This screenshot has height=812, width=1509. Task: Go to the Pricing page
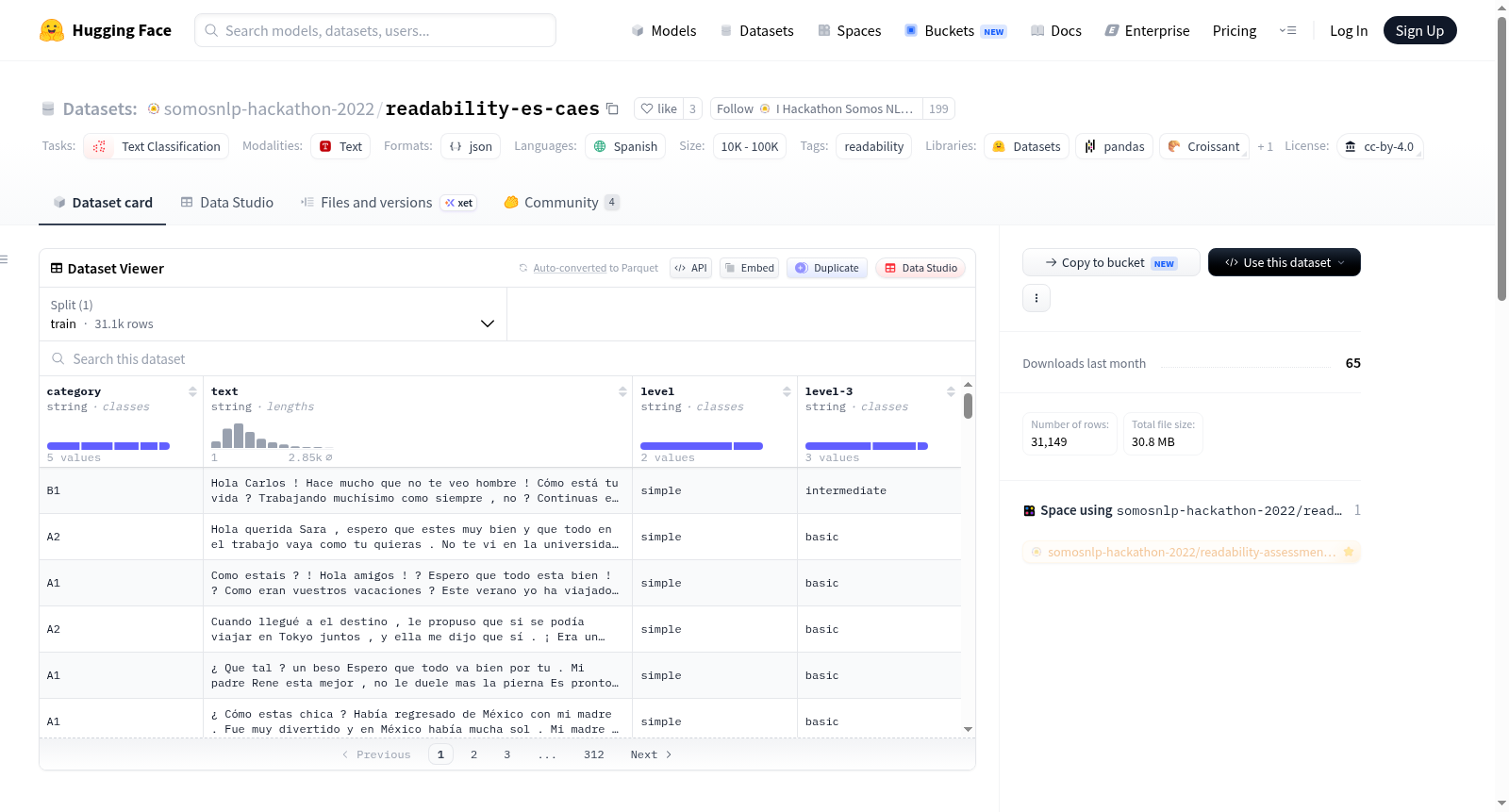(1235, 30)
